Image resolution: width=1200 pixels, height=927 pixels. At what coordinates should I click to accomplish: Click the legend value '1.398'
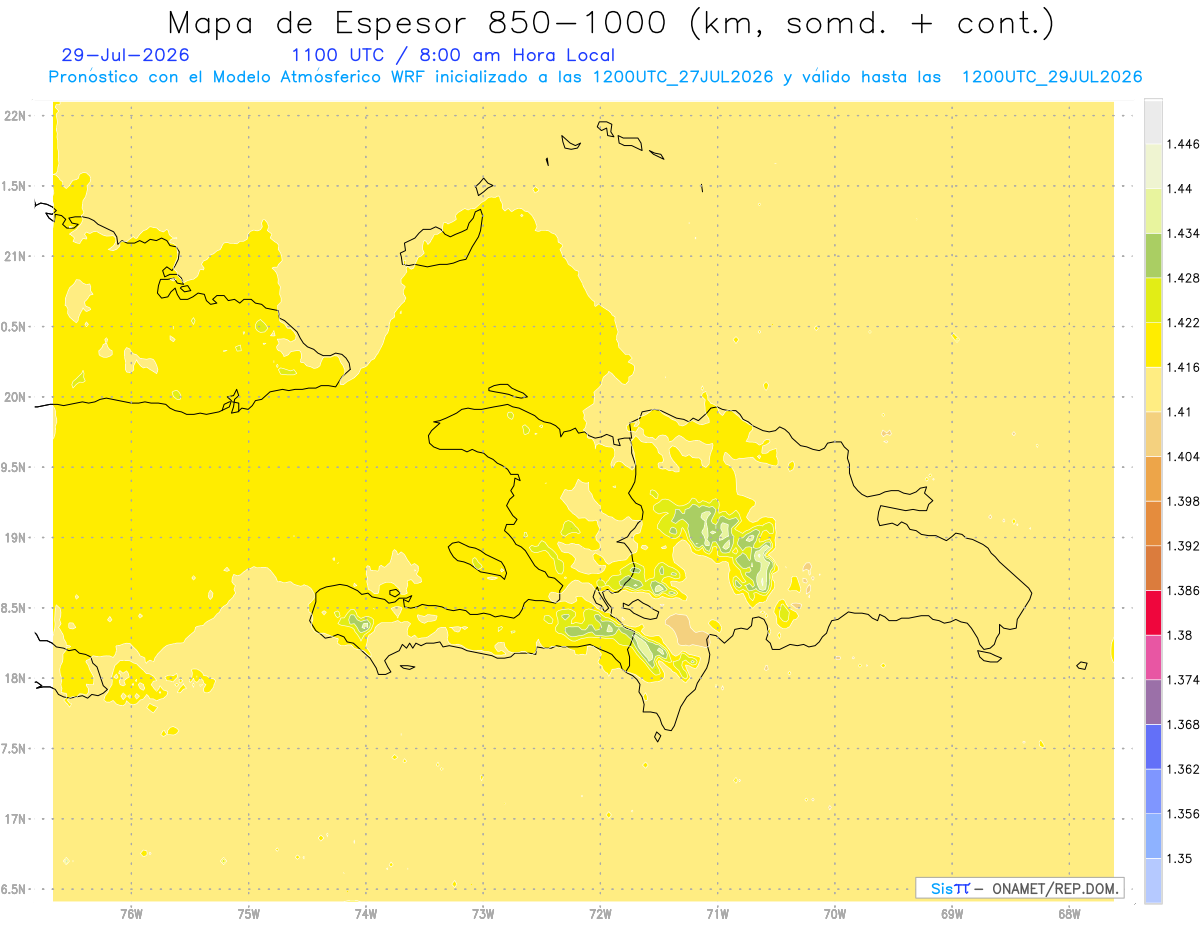click(x=1183, y=501)
